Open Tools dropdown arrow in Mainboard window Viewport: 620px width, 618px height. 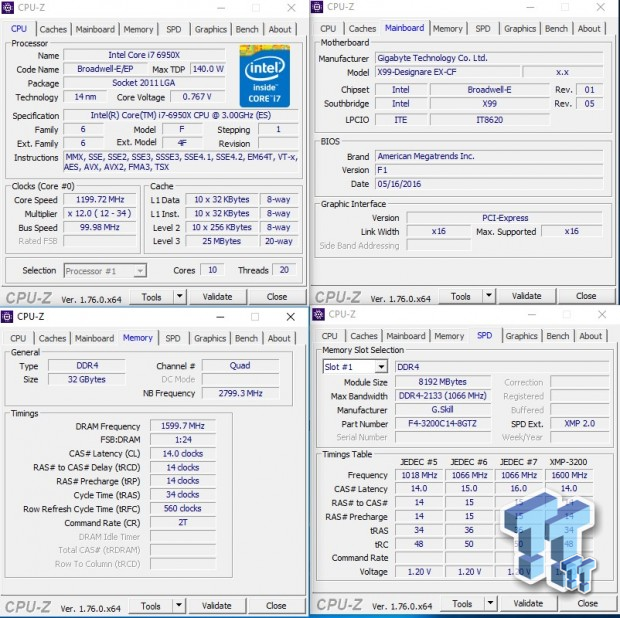(x=489, y=295)
